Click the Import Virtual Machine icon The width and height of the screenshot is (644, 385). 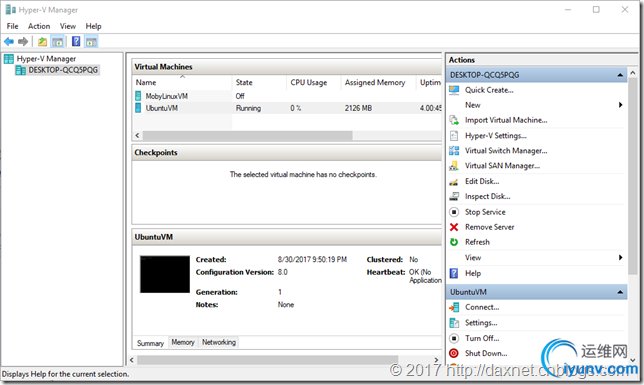pyautogui.click(x=454, y=120)
